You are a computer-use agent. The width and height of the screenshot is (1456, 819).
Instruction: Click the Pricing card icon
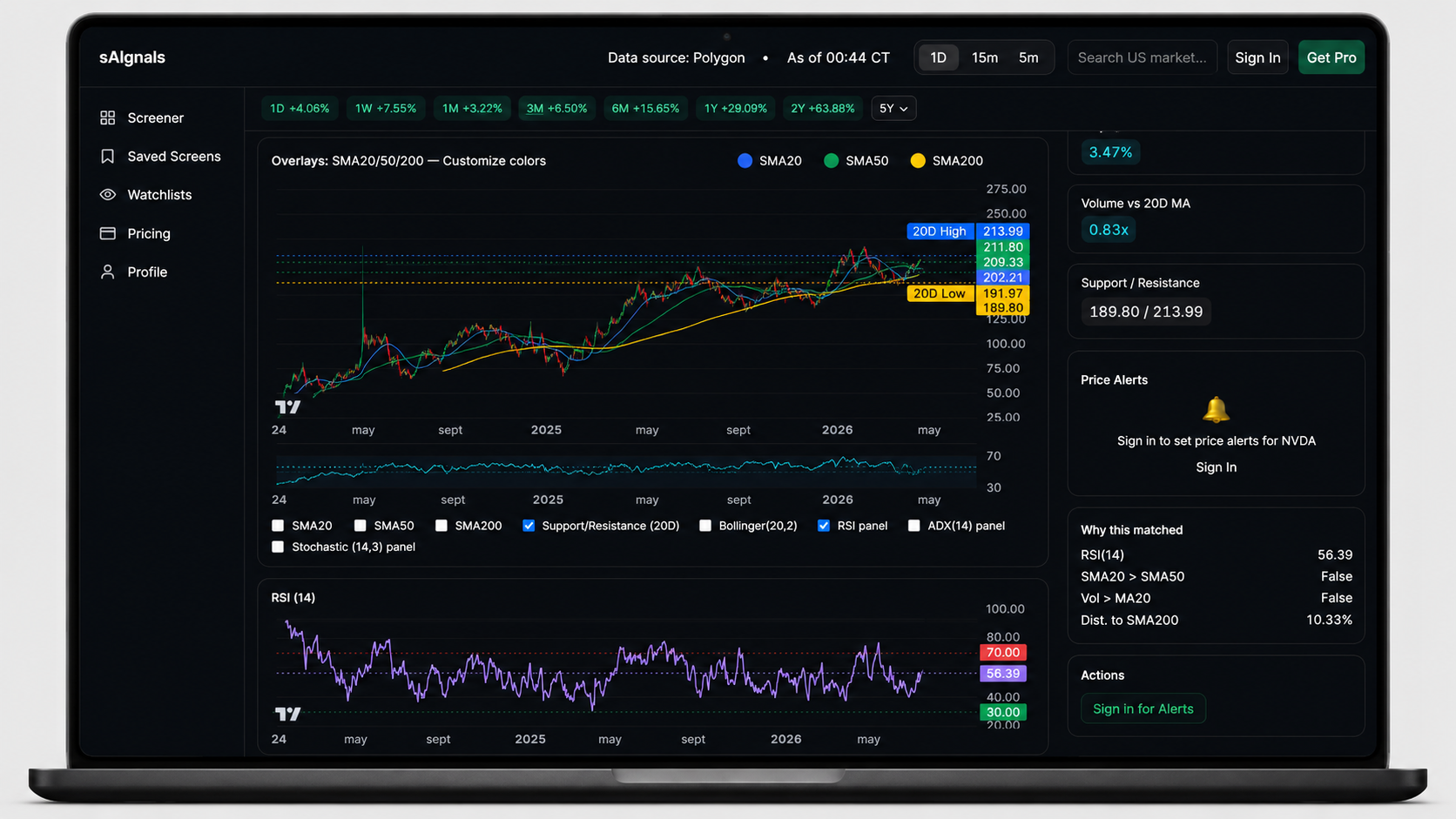coord(107,233)
